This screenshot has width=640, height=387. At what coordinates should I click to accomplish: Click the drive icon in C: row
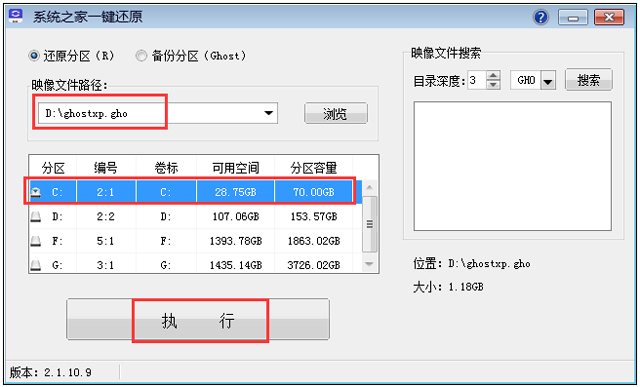point(36,192)
